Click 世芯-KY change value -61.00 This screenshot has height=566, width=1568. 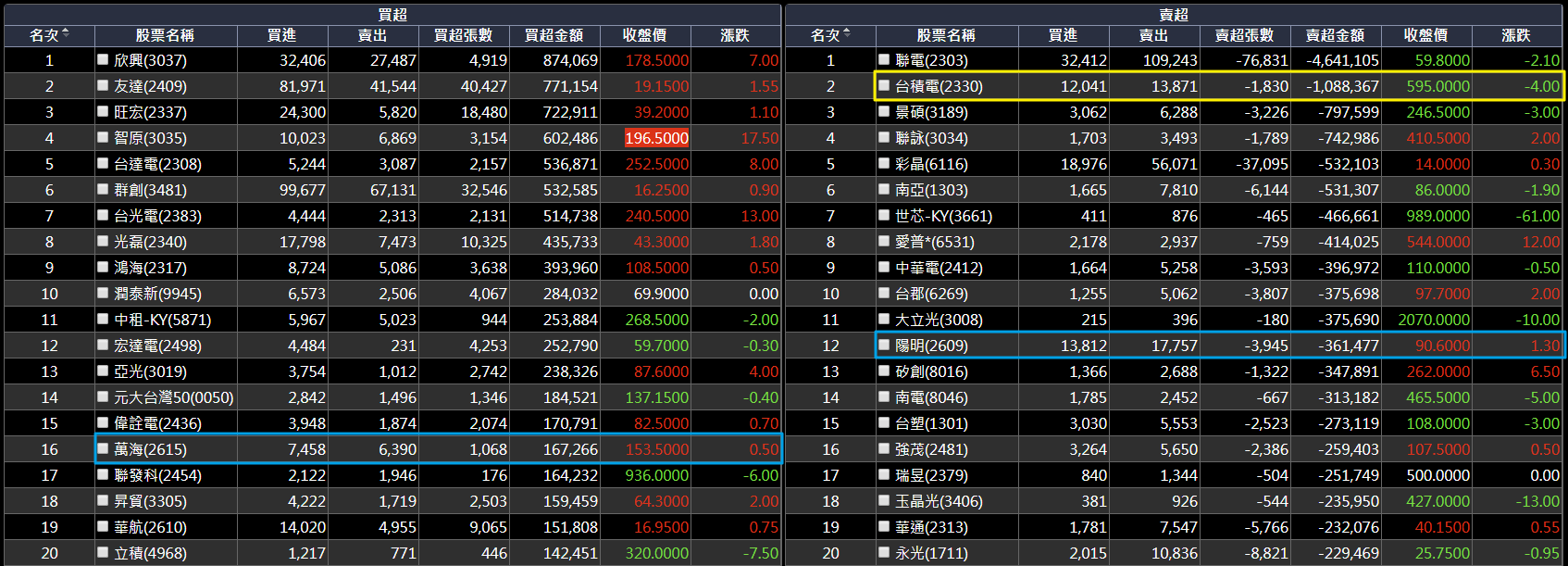[x=1537, y=216]
